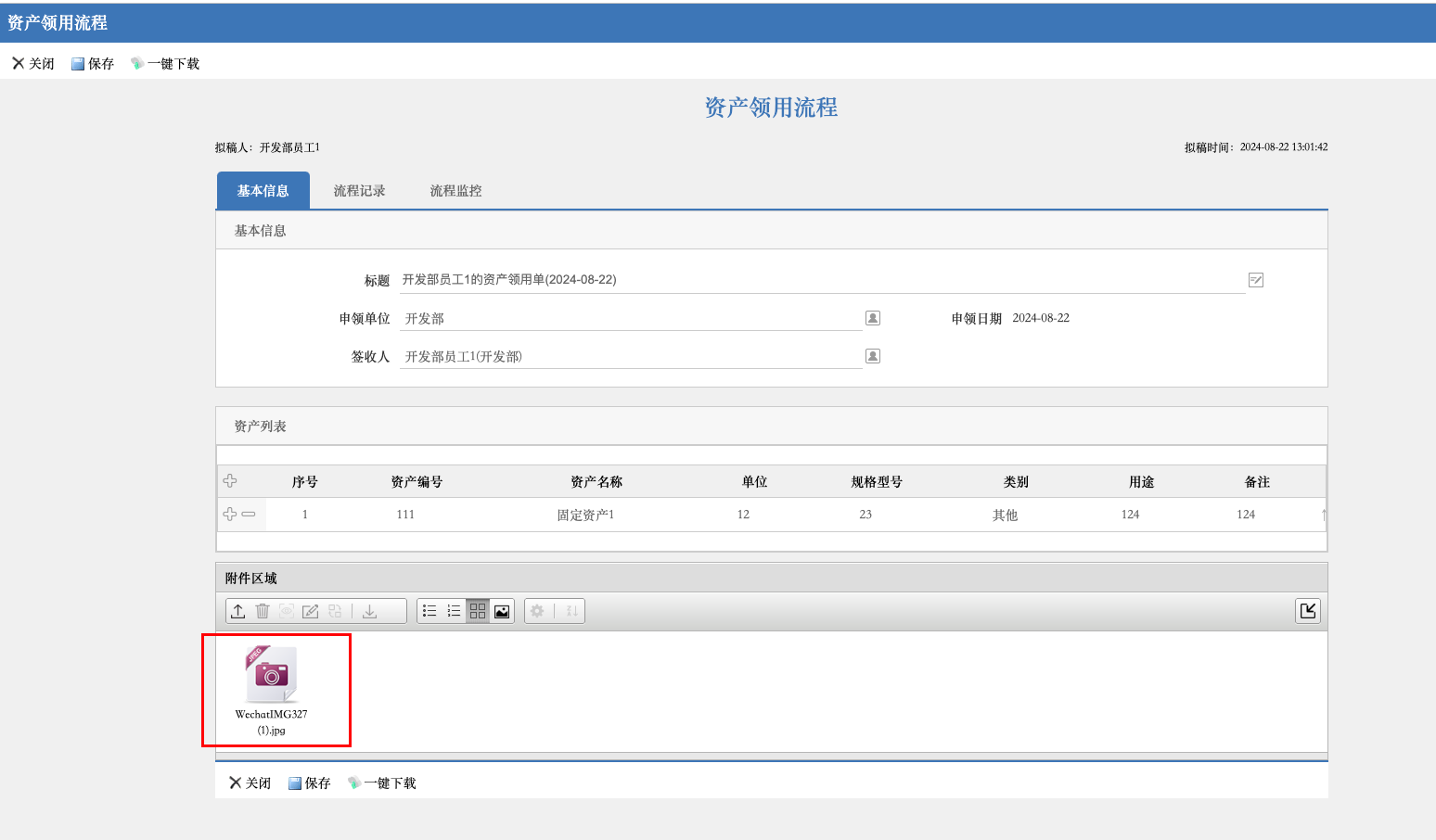The height and width of the screenshot is (840, 1436).
Task: Click the replace attachment icon
Action: point(335,611)
